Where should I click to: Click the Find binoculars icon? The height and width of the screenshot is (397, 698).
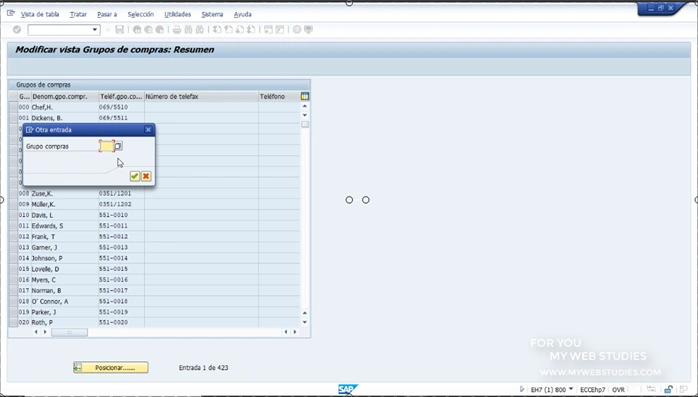click(188, 30)
